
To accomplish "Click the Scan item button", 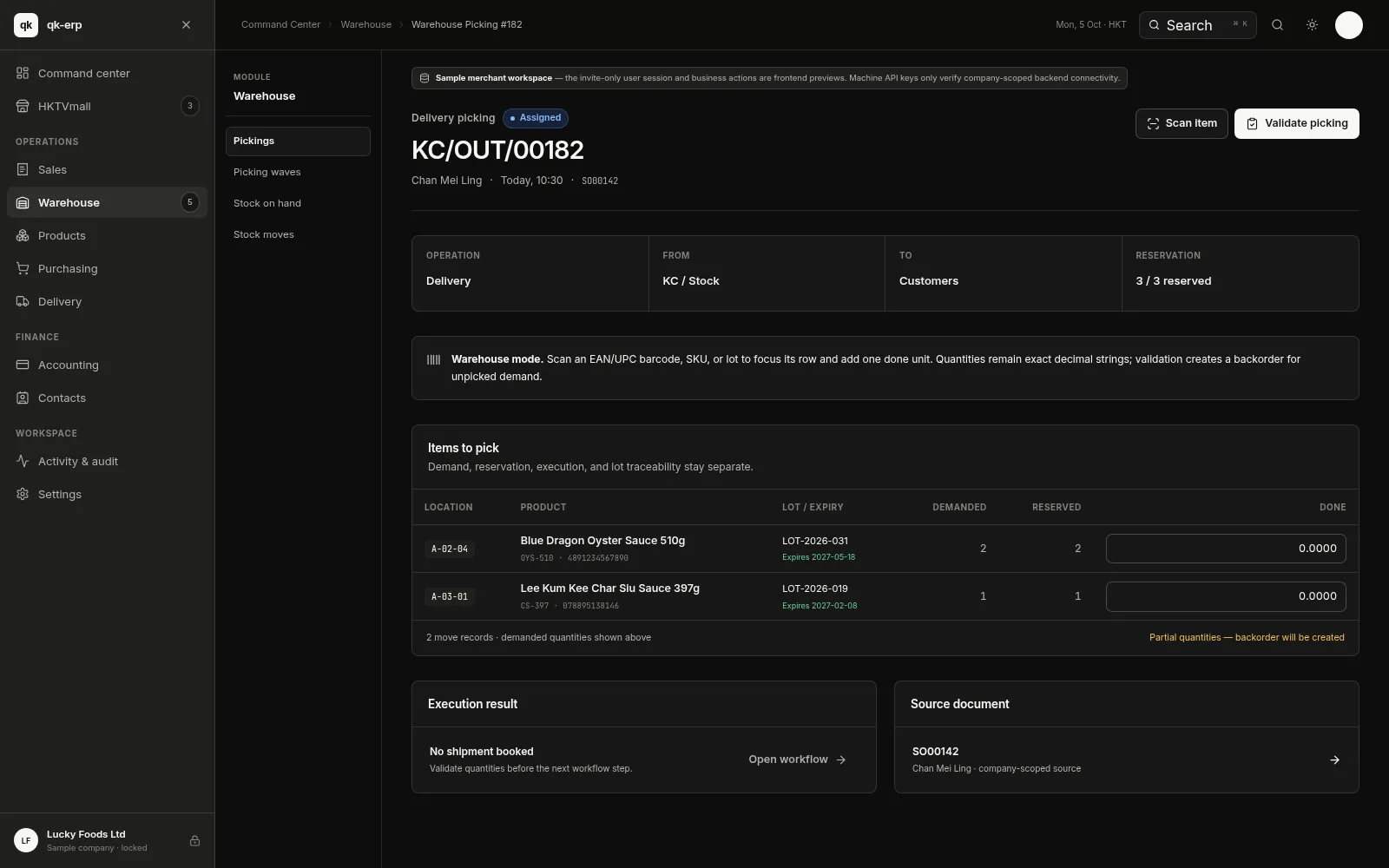I will coord(1182,123).
